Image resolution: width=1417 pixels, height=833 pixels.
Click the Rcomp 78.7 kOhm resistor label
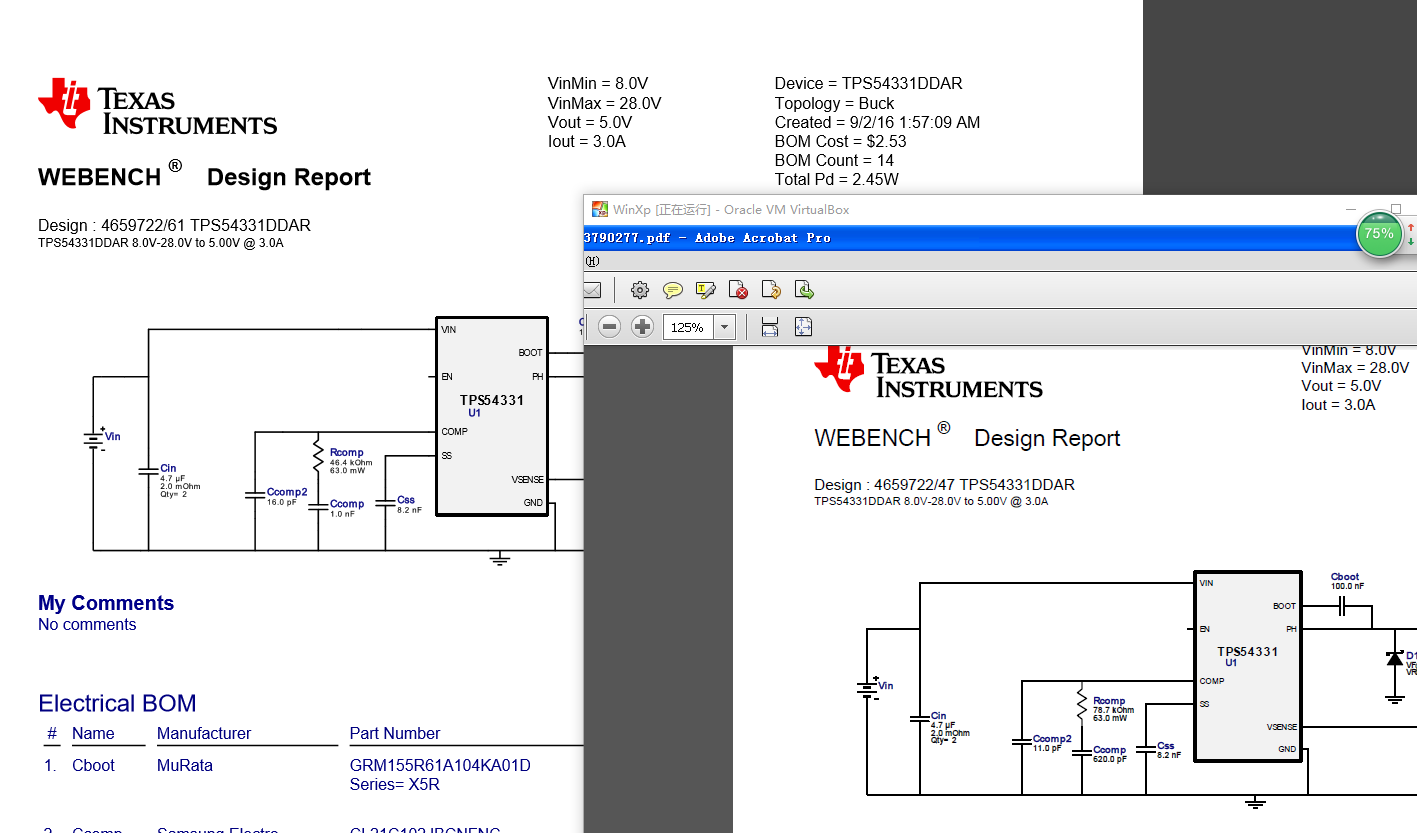1114,709
